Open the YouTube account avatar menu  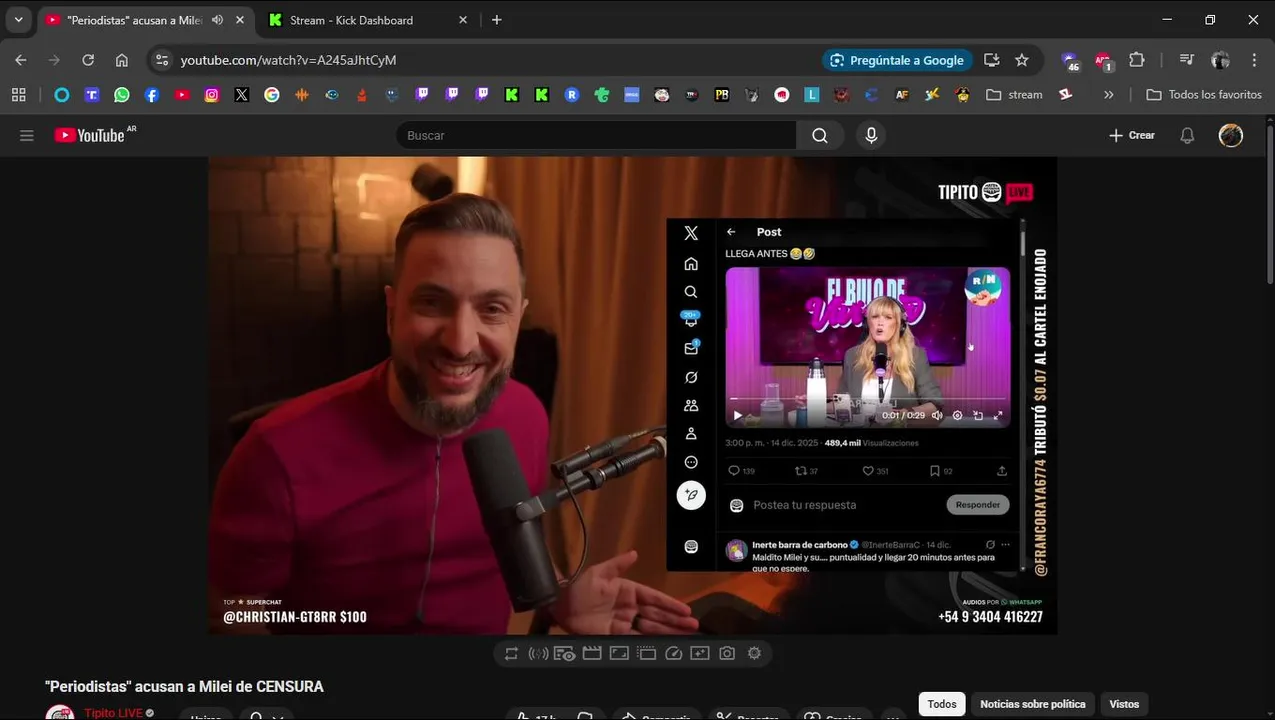(x=1231, y=135)
